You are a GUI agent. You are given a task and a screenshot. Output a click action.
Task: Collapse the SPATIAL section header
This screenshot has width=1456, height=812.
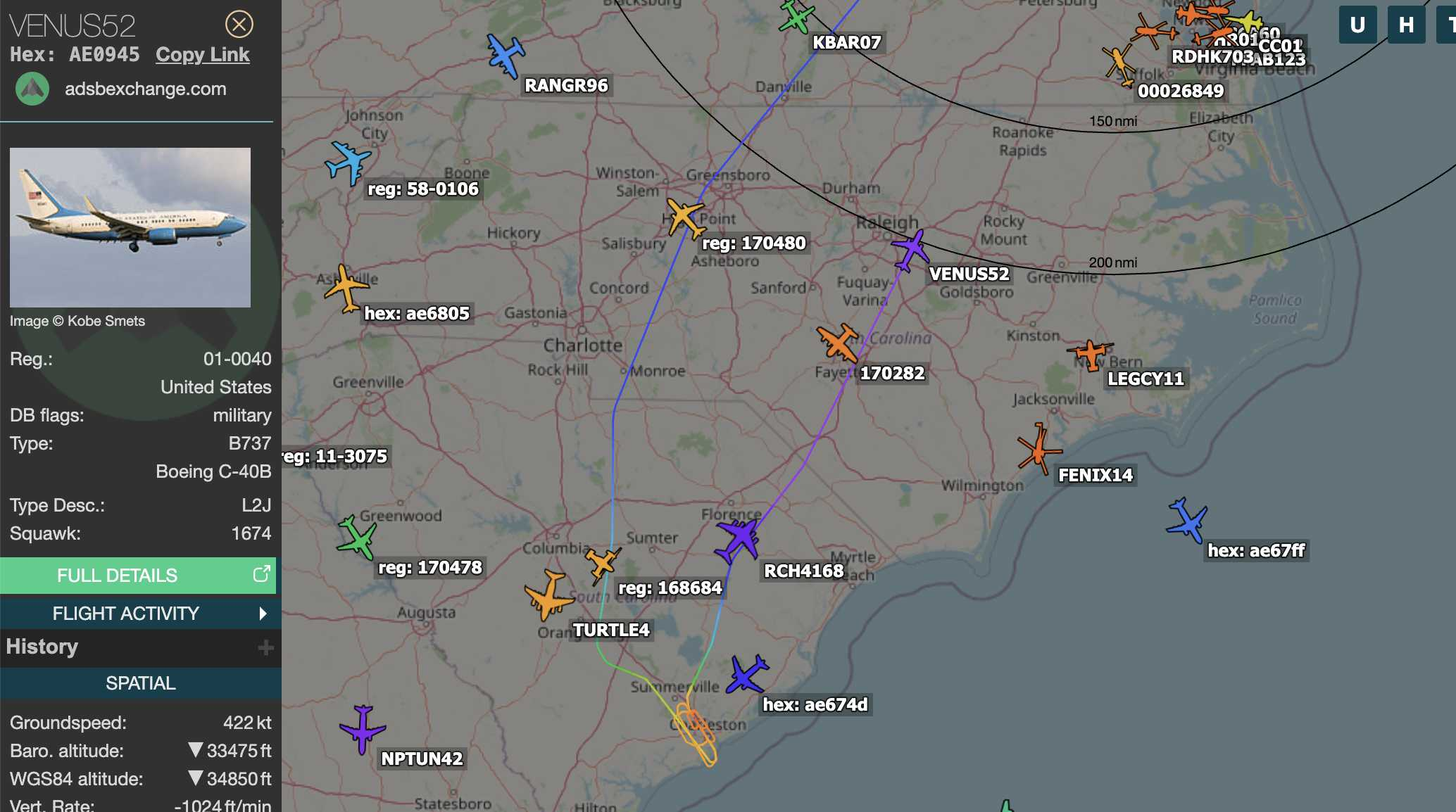[141, 683]
